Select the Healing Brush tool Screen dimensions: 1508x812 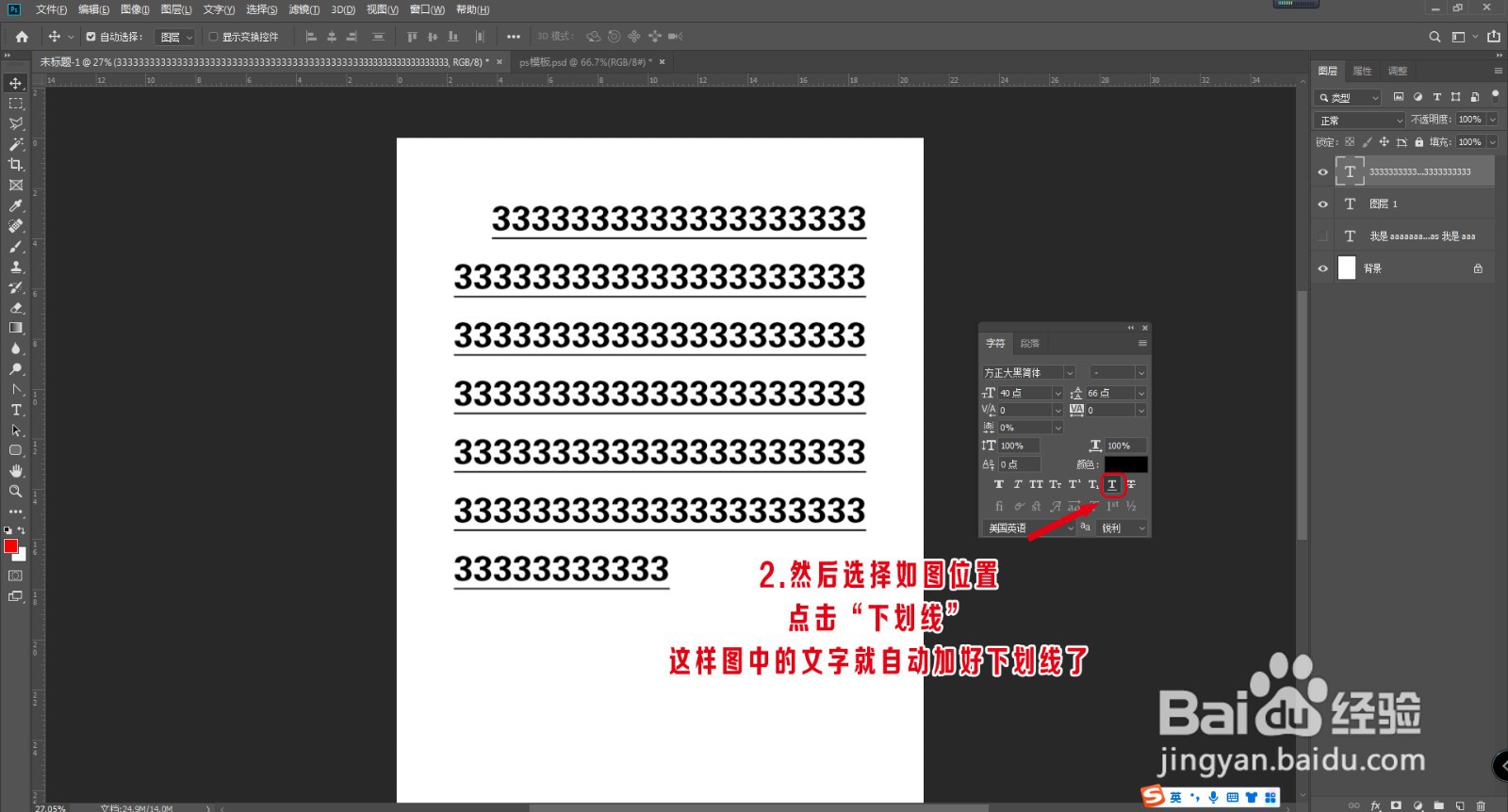pos(16,226)
